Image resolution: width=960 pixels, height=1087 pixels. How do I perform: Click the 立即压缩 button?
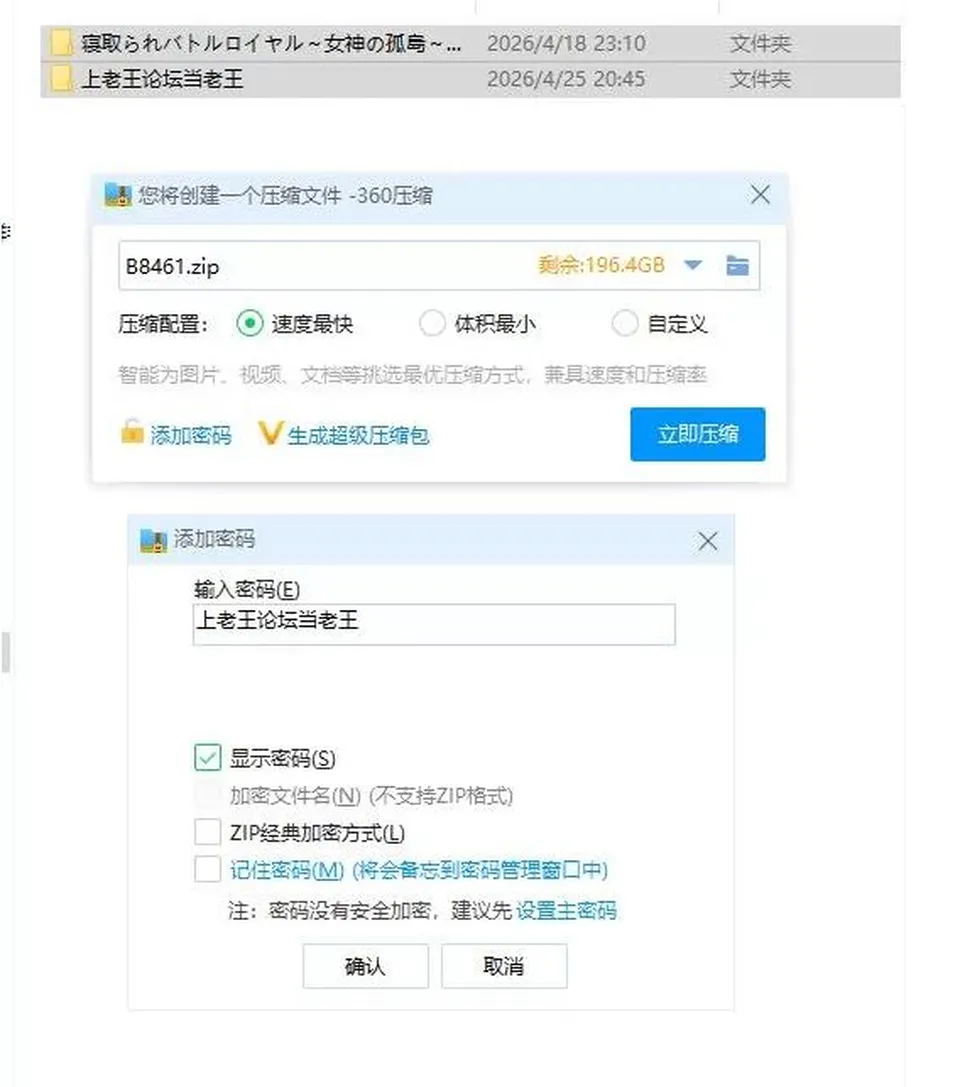click(x=697, y=434)
